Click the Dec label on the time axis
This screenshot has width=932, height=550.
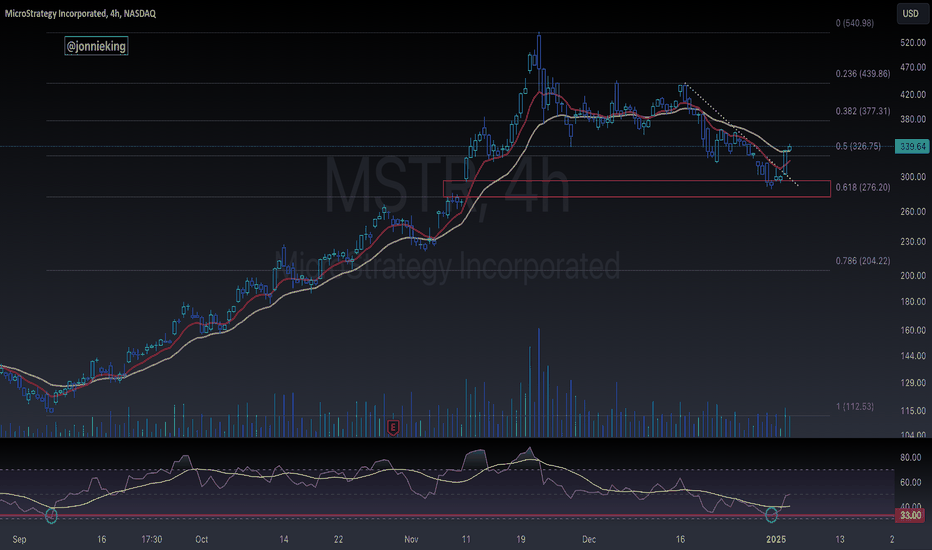click(589, 540)
